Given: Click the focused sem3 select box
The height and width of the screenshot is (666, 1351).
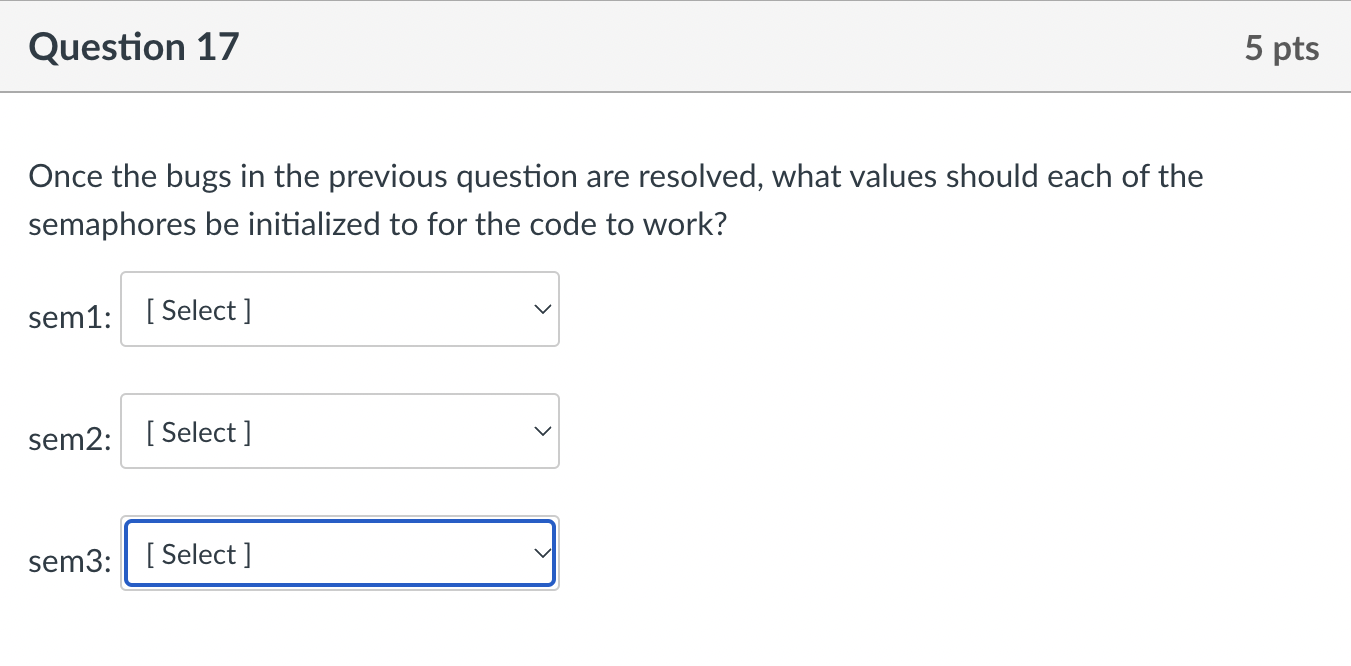Looking at the screenshot, I should click(x=339, y=553).
